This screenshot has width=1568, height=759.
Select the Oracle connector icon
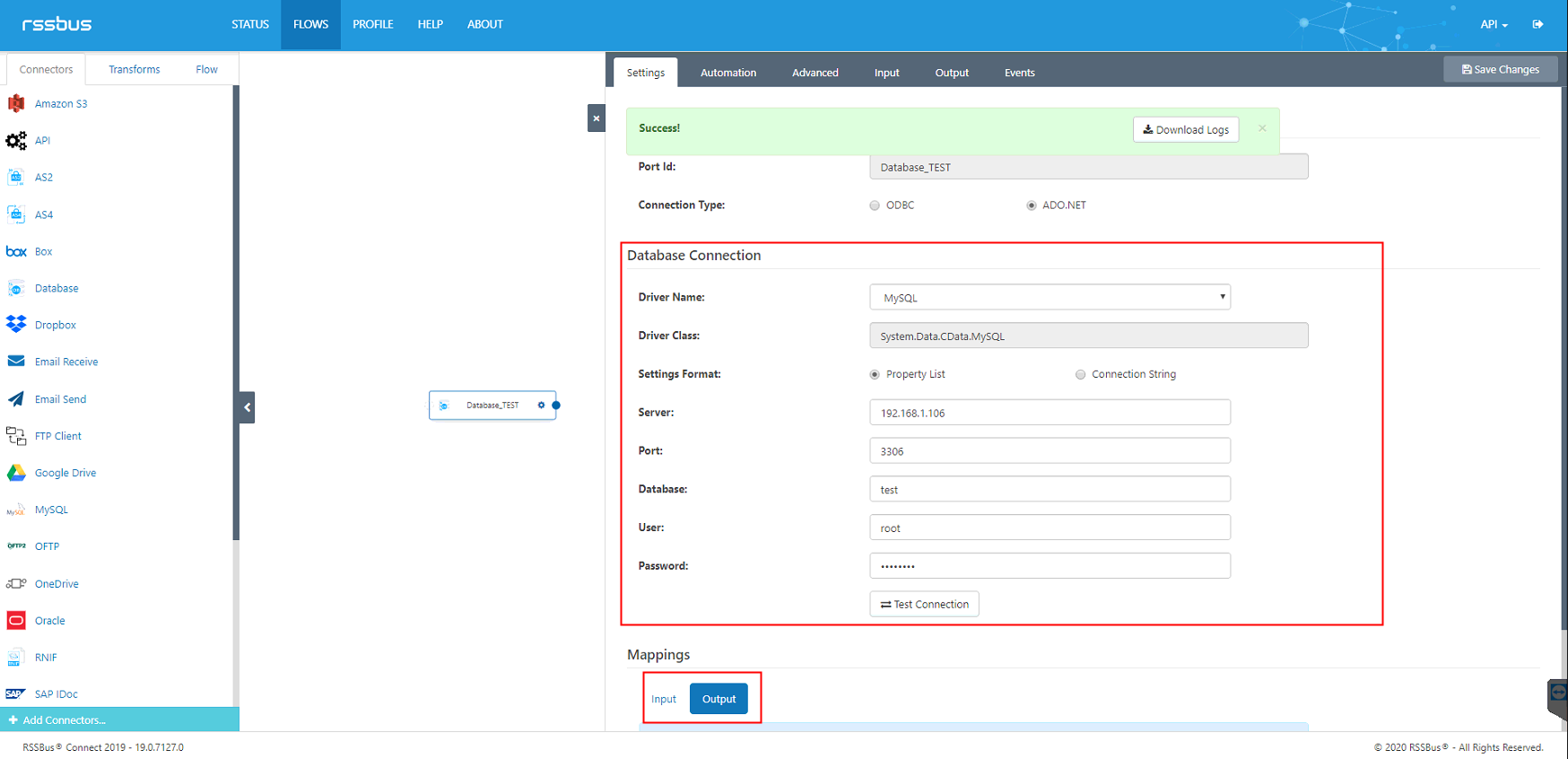point(16,620)
